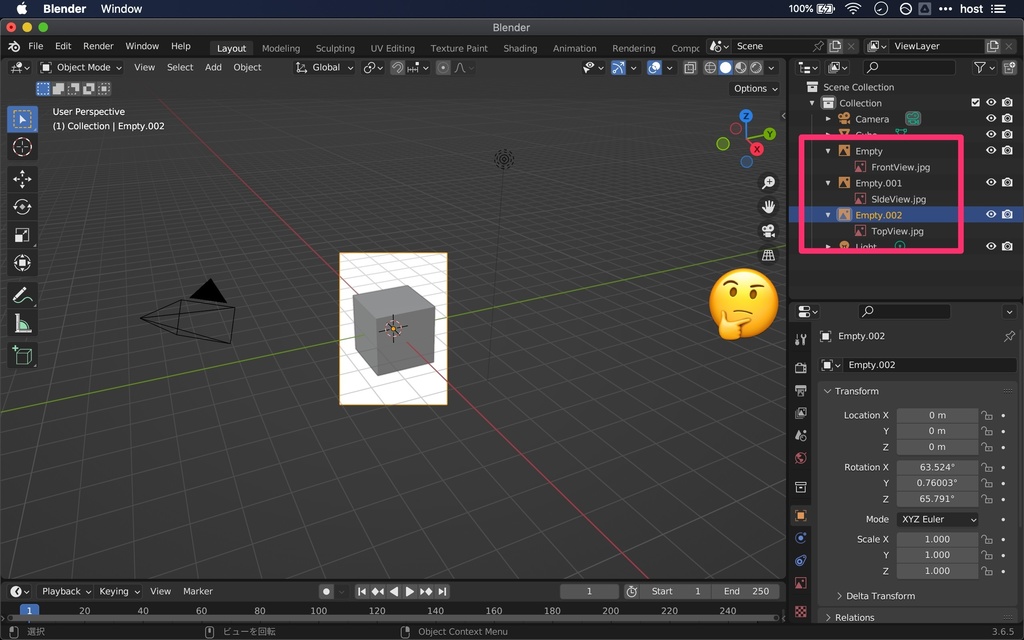The width and height of the screenshot is (1024, 640).
Task: Enable wireframe shading in the viewport
Action: (710, 67)
